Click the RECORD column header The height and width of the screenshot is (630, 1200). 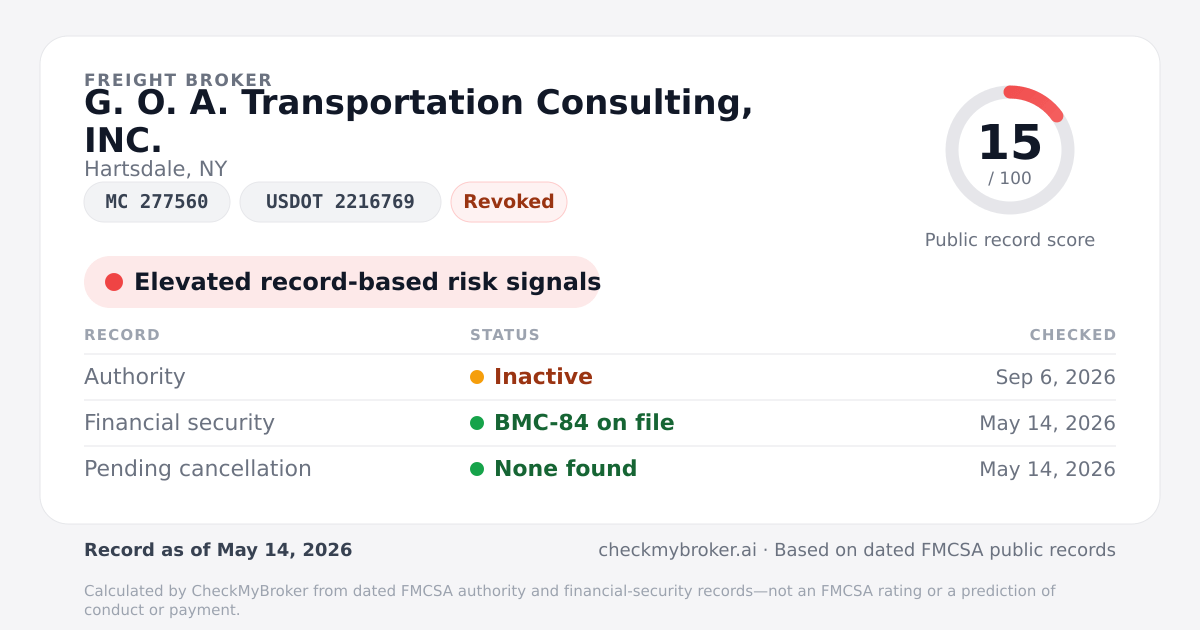coord(122,335)
